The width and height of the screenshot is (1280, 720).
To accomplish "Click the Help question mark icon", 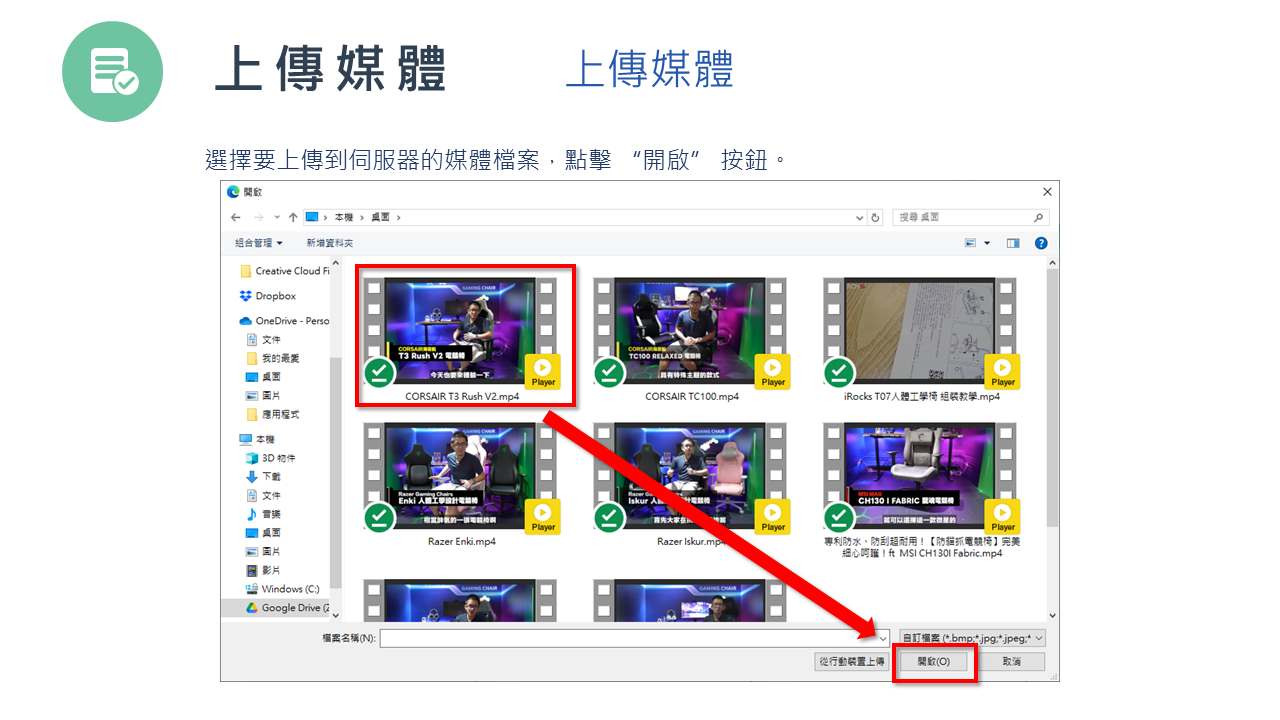I will pyautogui.click(x=1040, y=242).
